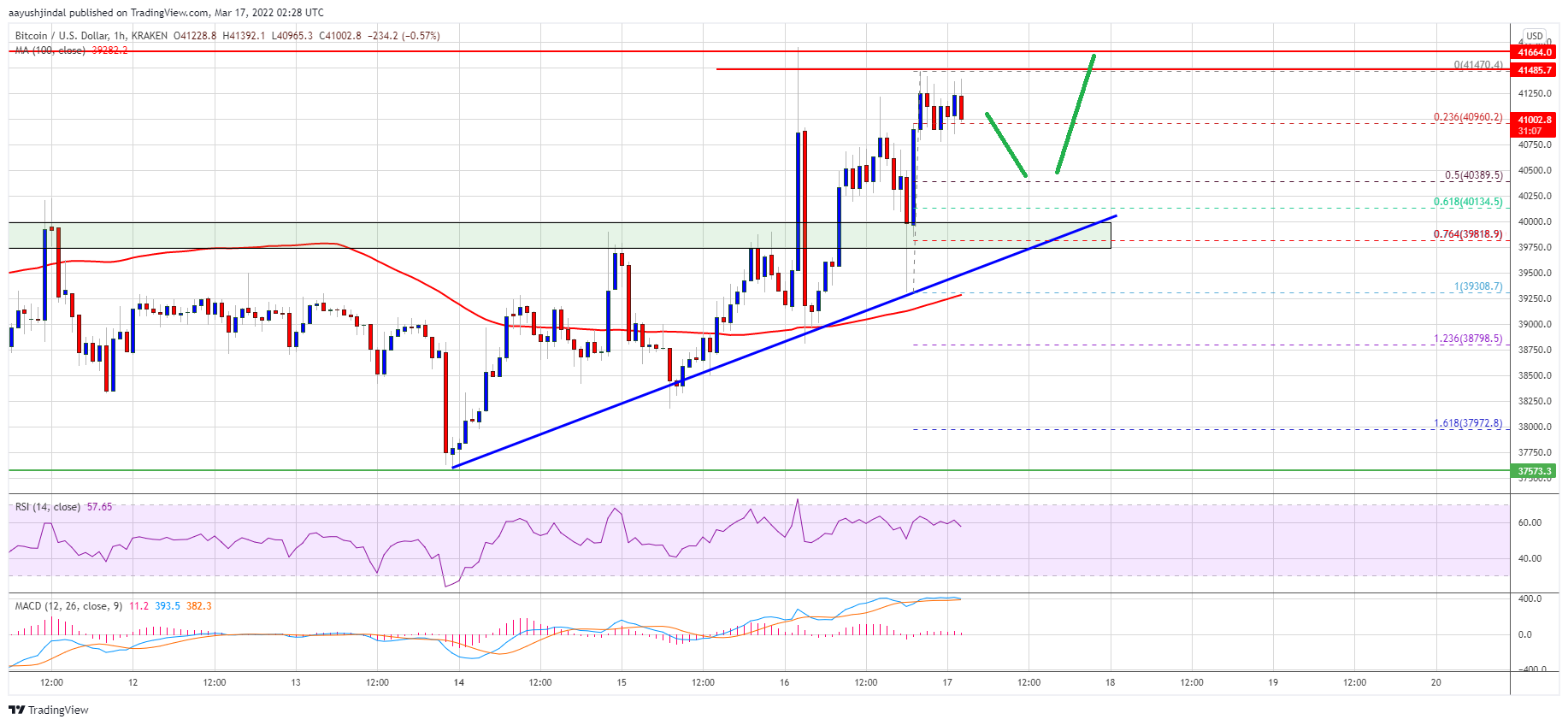Click the 1 (39308.7) Fibonacci level label
The width and height of the screenshot is (1568, 725).
(1477, 286)
